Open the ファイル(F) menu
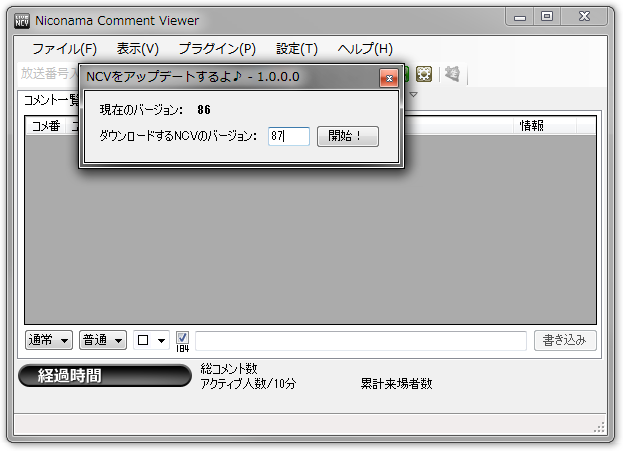 (x=64, y=49)
